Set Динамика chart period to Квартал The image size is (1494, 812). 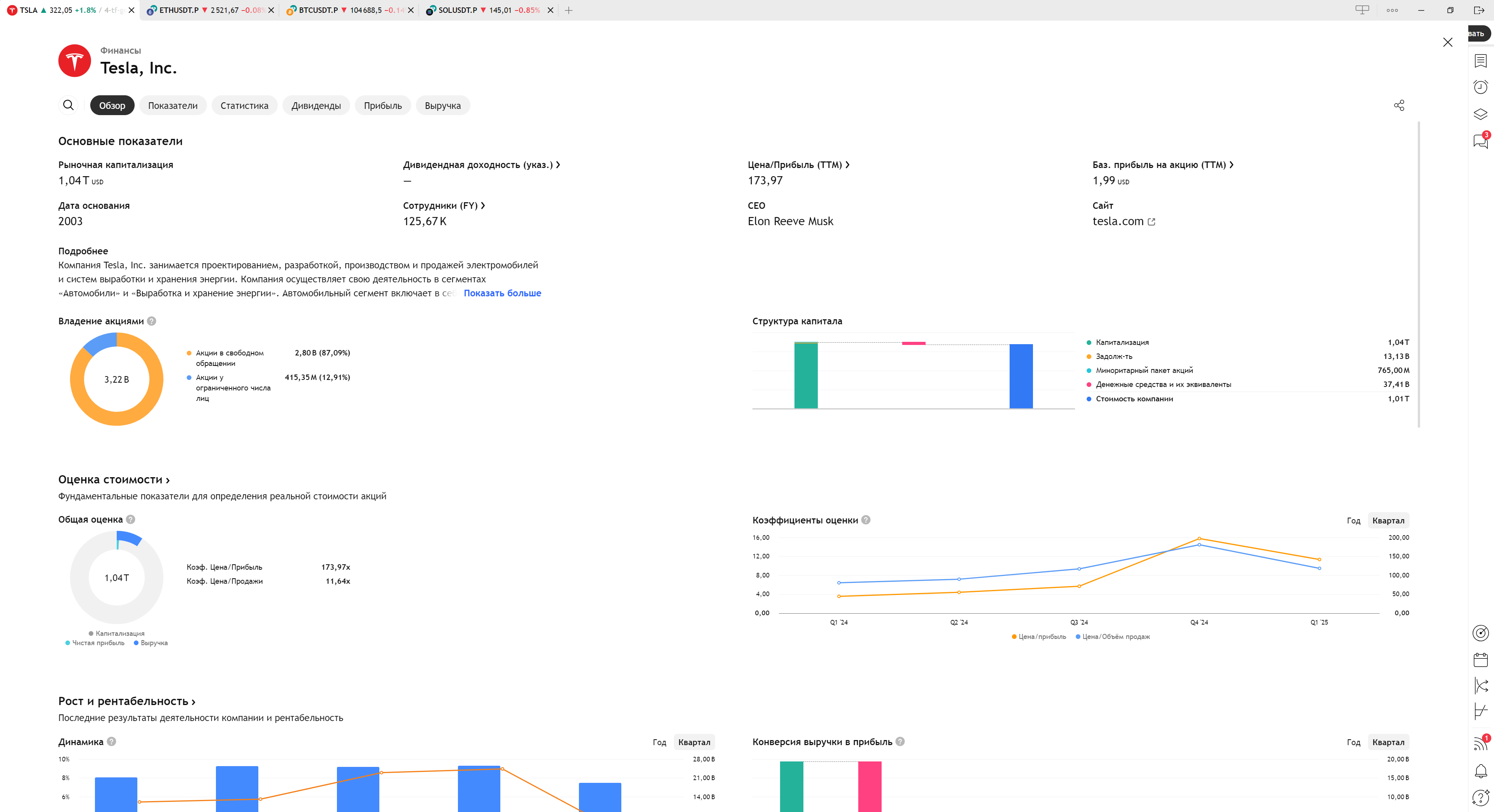click(694, 742)
